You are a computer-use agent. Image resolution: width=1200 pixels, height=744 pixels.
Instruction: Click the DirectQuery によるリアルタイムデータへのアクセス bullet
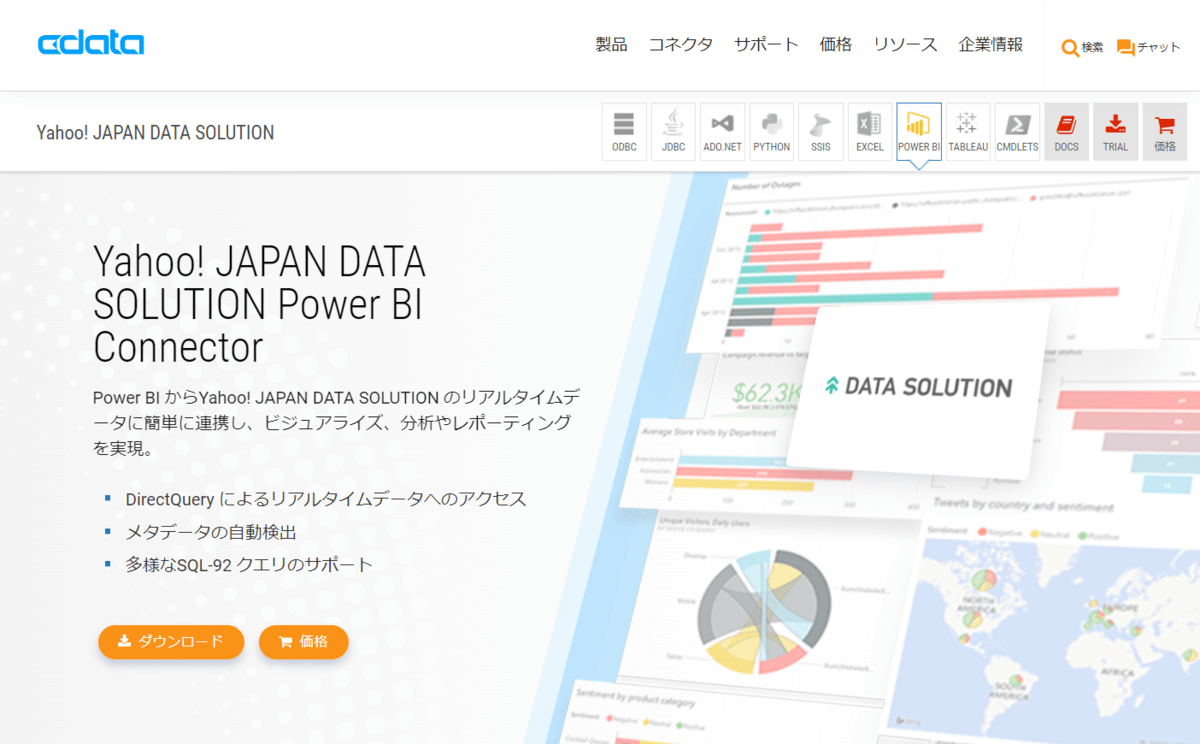tap(326, 499)
